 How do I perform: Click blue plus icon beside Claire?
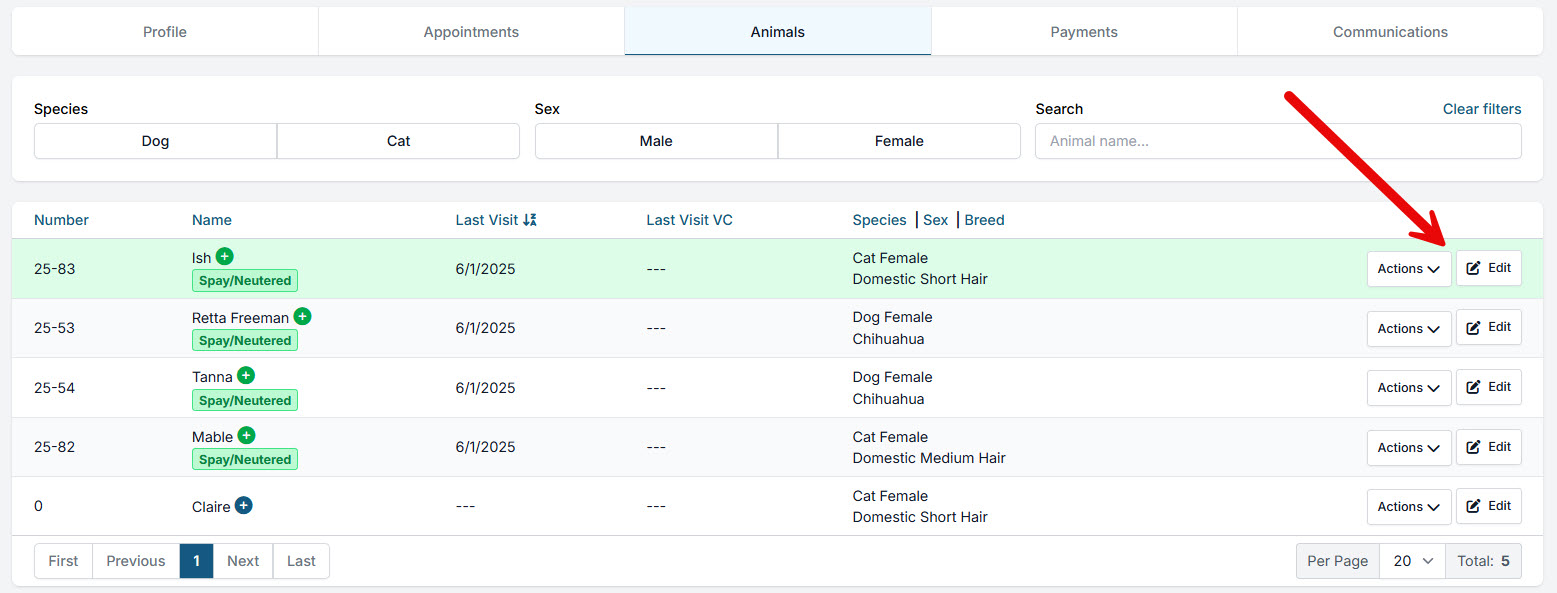coord(244,506)
